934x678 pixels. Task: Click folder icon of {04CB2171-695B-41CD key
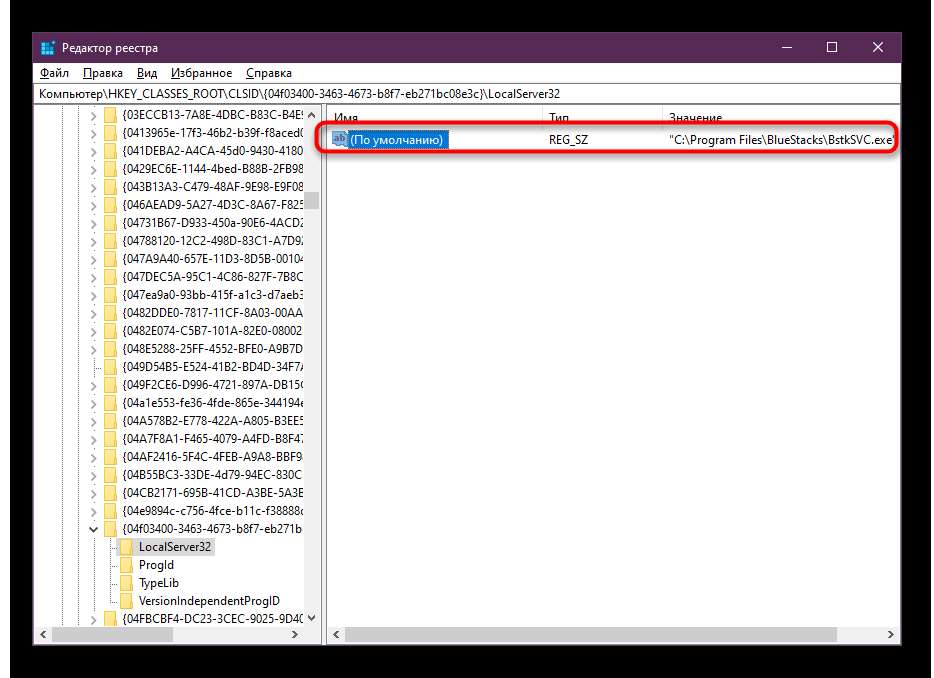(110, 493)
